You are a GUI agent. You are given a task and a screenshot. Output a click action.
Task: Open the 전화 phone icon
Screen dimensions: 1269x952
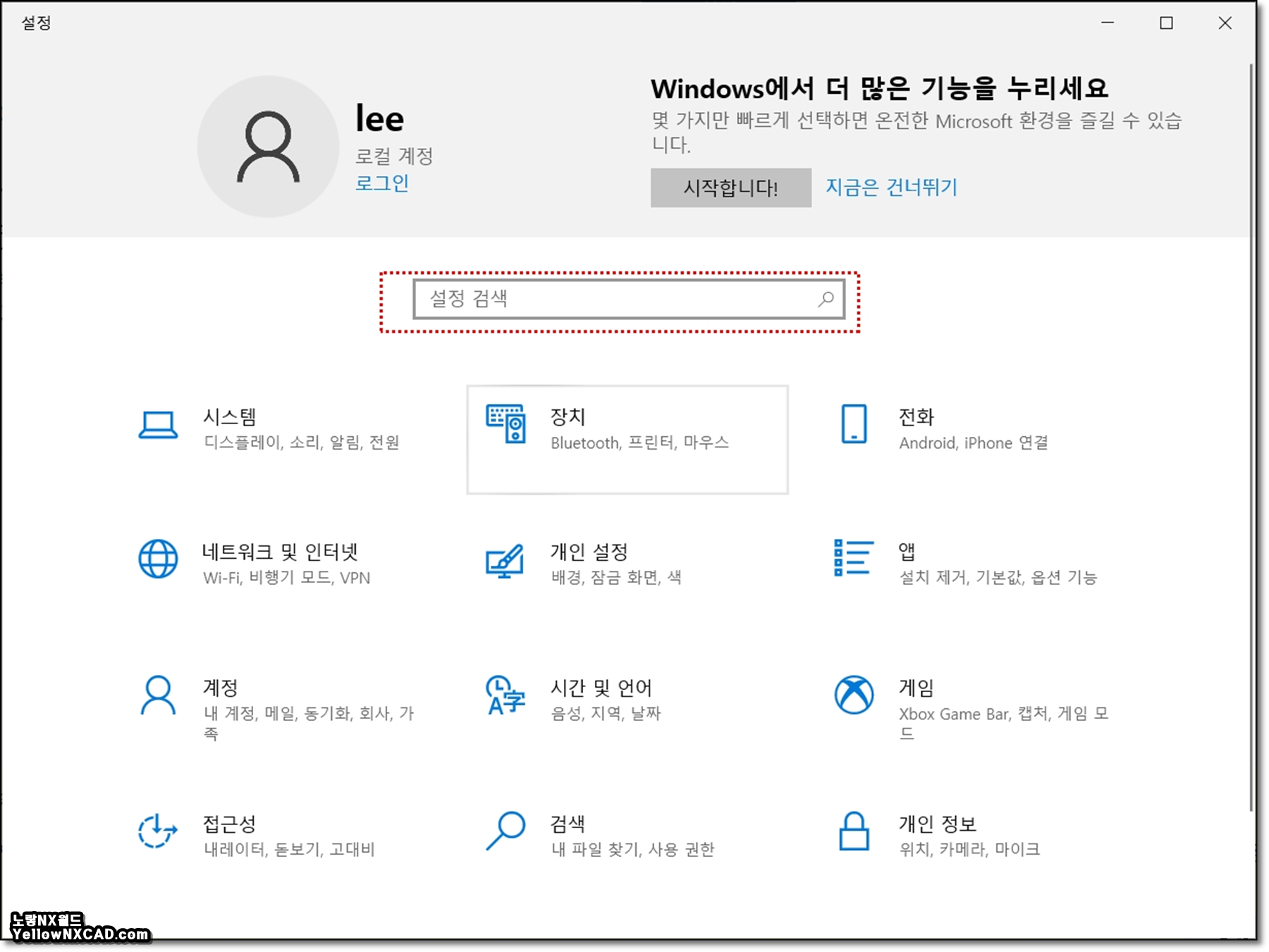coord(854,424)
